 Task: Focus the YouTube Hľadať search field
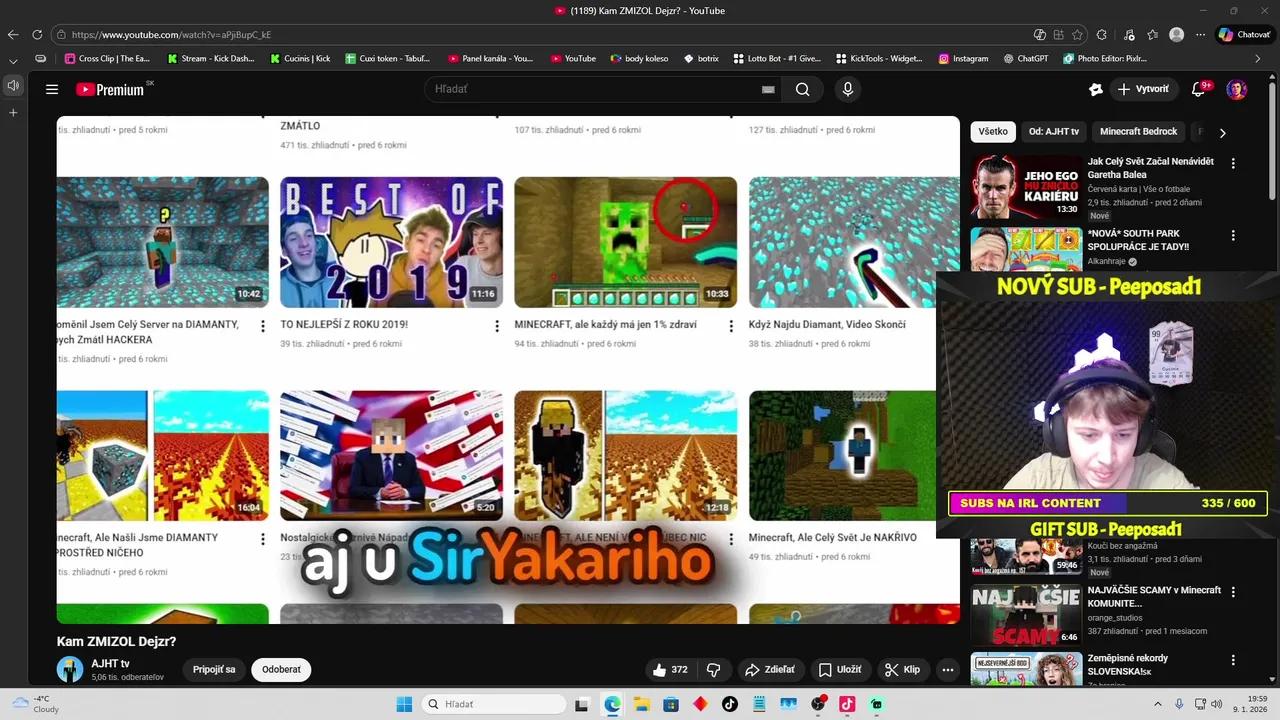[595, 89]
